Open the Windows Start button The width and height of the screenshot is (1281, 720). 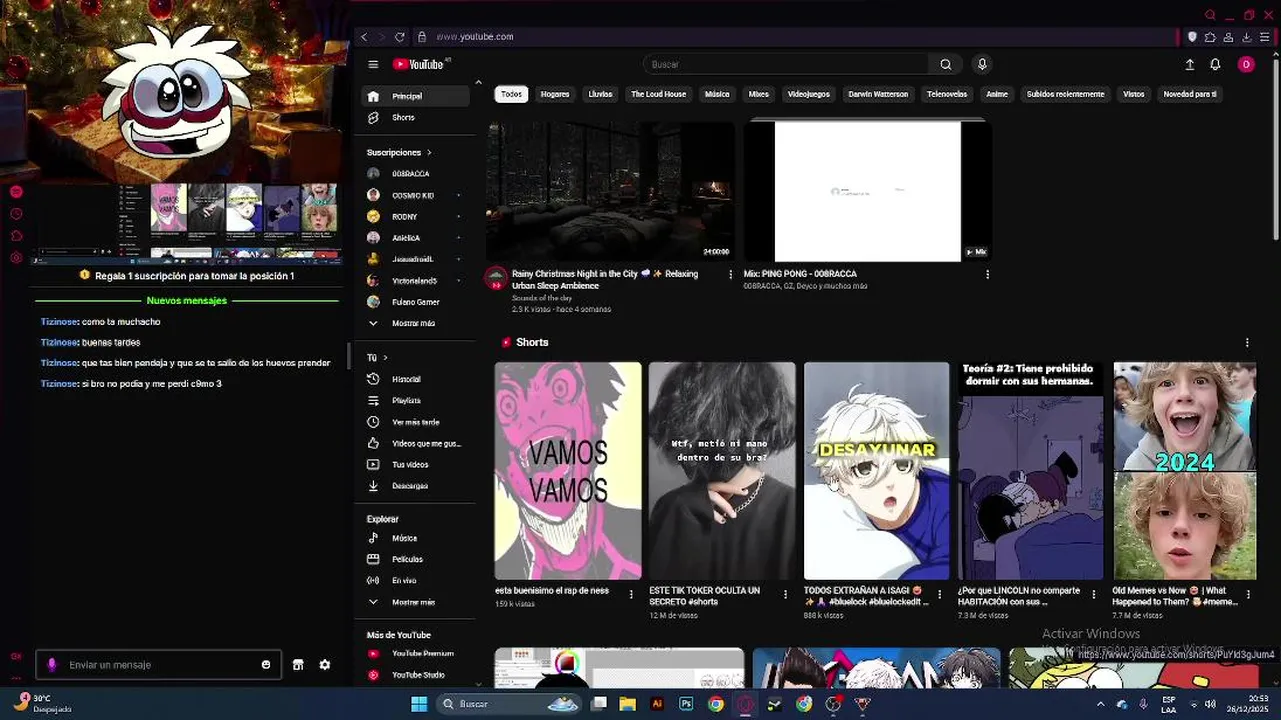pos(419,704)
